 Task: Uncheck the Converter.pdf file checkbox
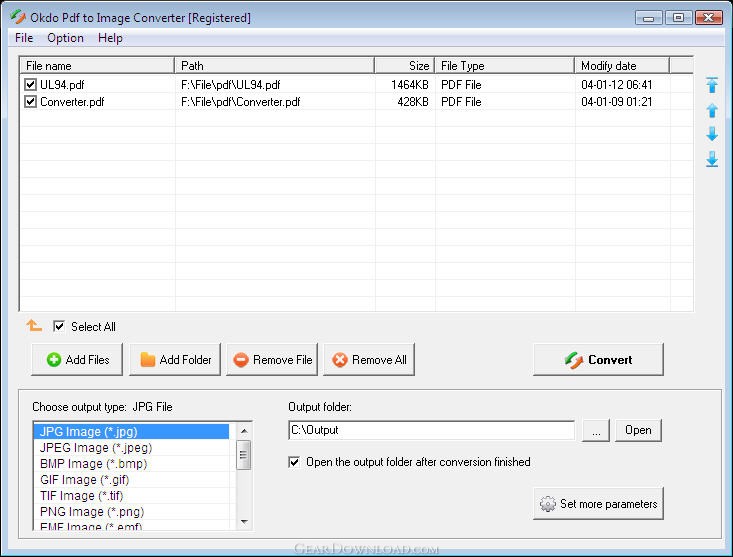(30, 101)
